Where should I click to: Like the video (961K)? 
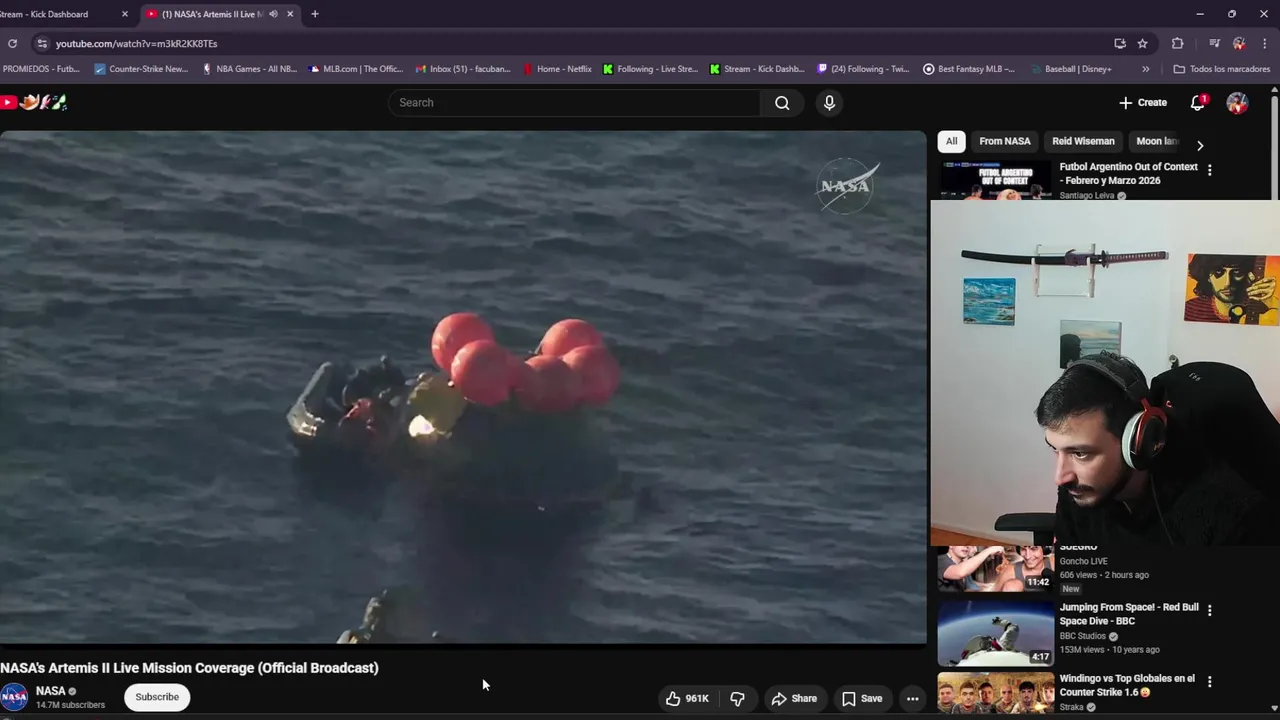click(x=688, y=698)
